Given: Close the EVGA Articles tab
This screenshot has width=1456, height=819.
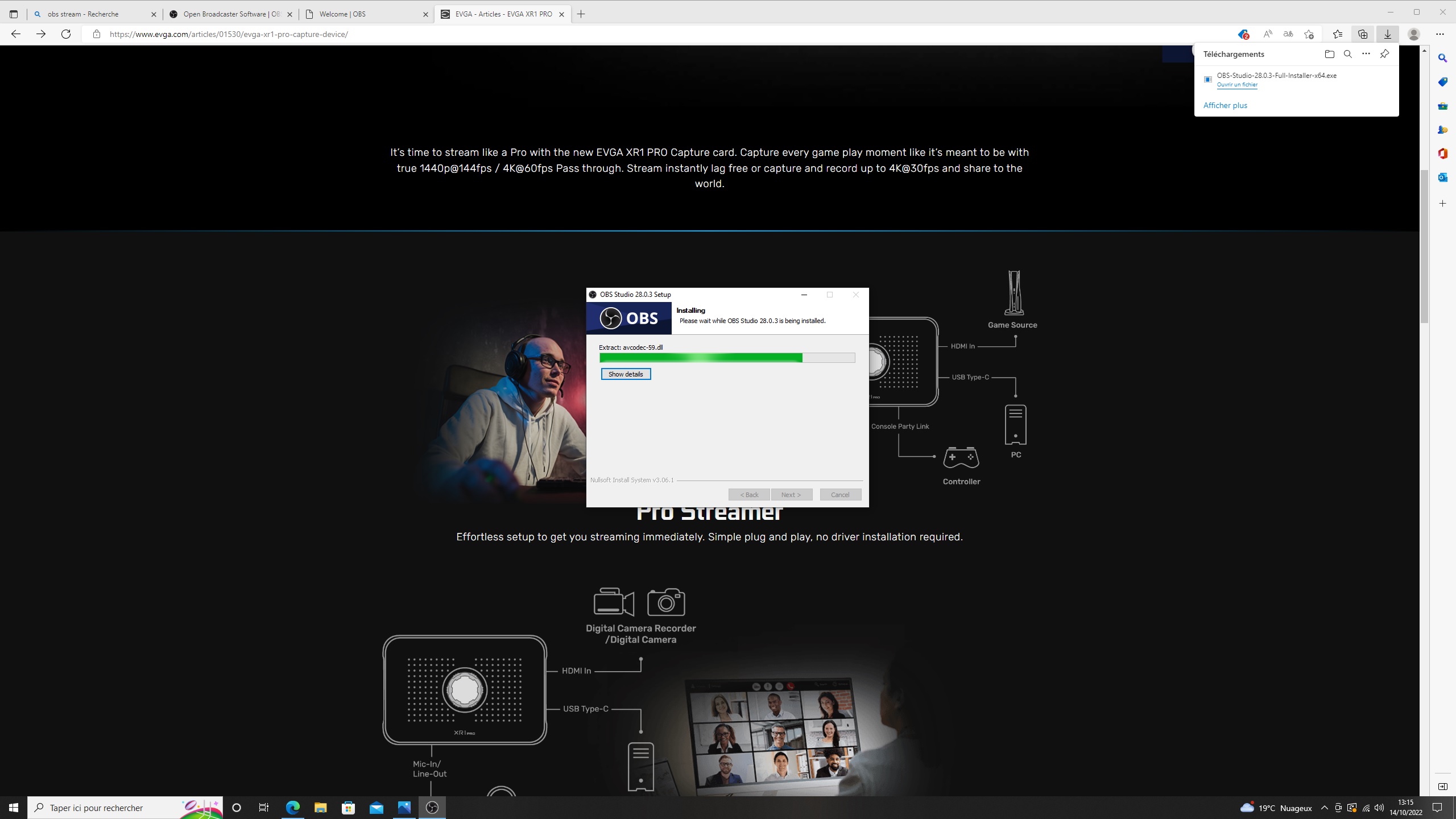Looking at the screenshot, I should pos(562,14).
